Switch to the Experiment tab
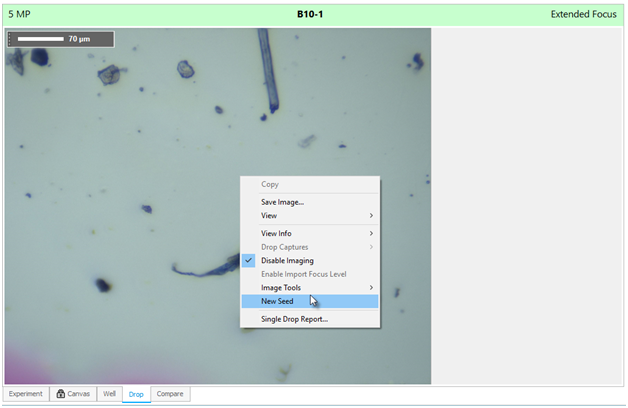The width and height of the screenshot is (628, 408). pos(26,394)
